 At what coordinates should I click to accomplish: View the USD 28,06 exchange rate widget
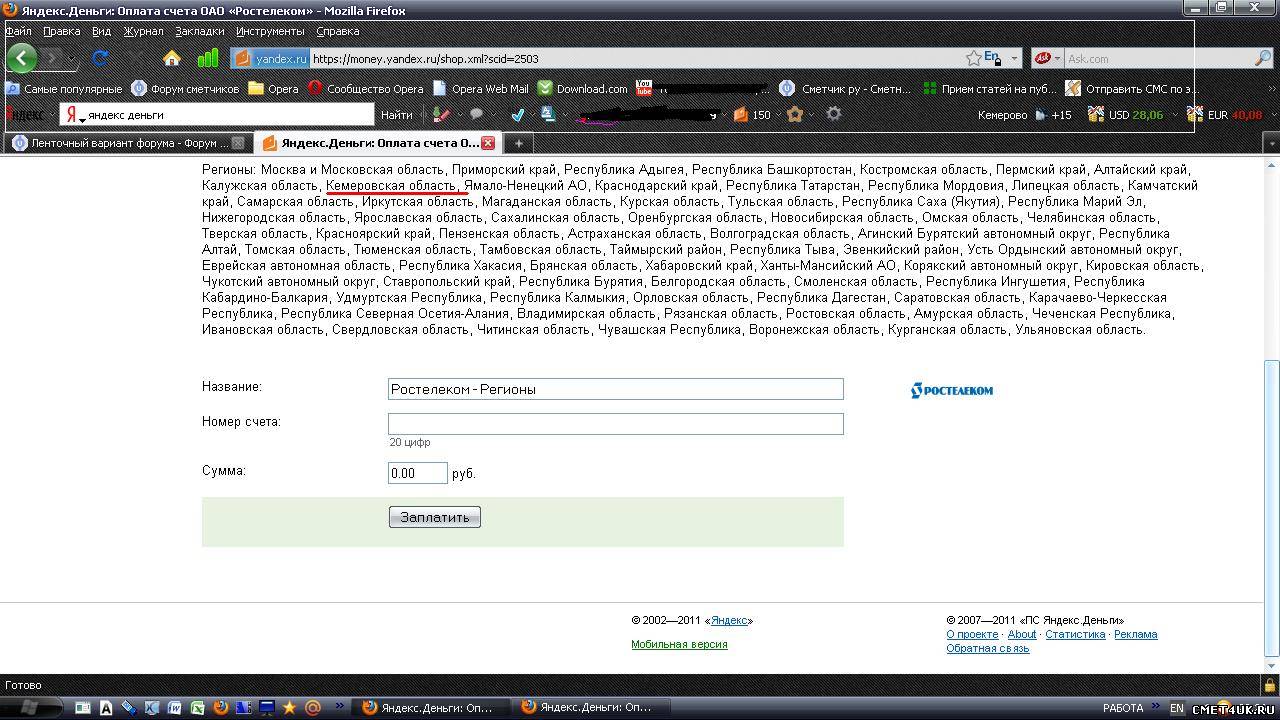click(x=1126, y=115)
